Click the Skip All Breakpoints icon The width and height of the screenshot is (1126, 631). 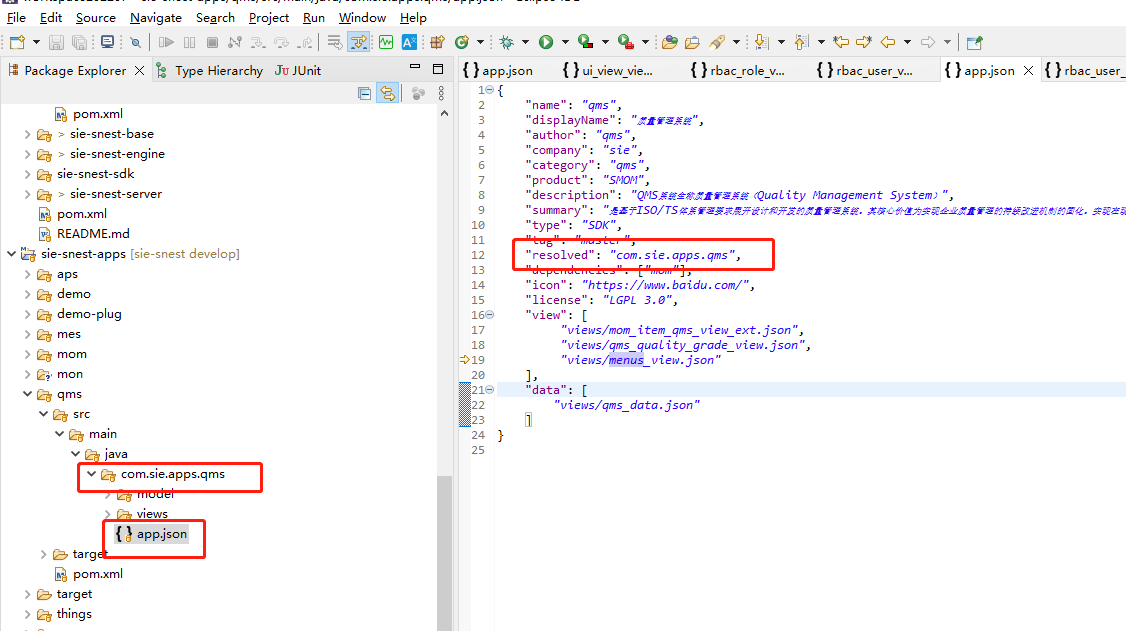pyautogui.click(x=133, y=42)
